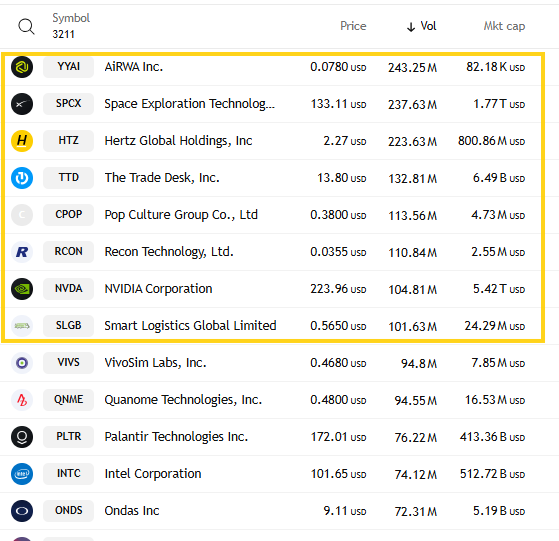Click the 132.81 M volume cell
Screen dimensions: 559x541
click(412, 178)
